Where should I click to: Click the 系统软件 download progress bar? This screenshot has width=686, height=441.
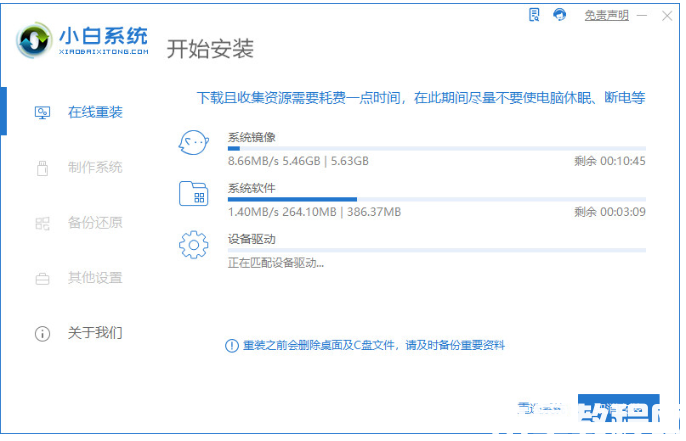click(x=437, y=200)
